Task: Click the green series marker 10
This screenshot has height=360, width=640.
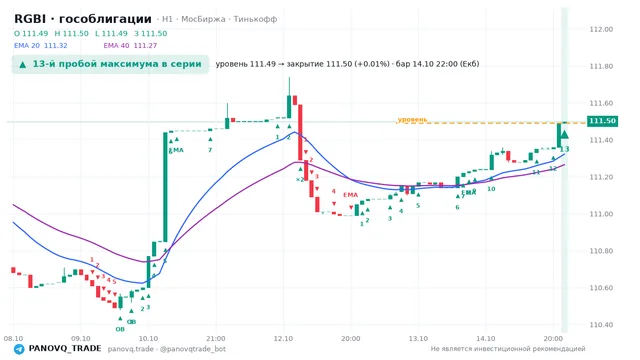Action: tap(491, 189)
